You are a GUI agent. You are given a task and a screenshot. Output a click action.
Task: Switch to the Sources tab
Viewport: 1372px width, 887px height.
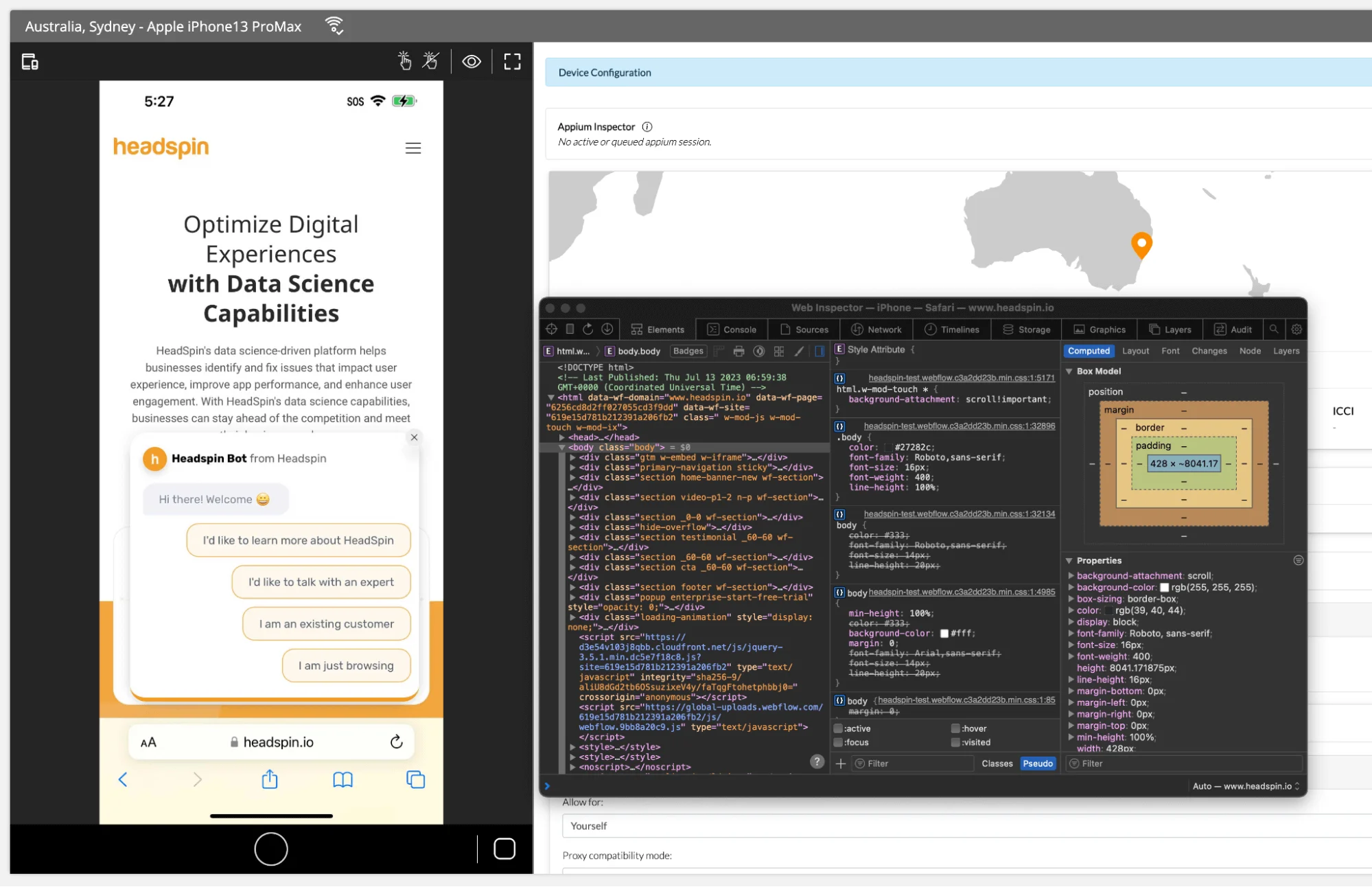coord(804,330)
